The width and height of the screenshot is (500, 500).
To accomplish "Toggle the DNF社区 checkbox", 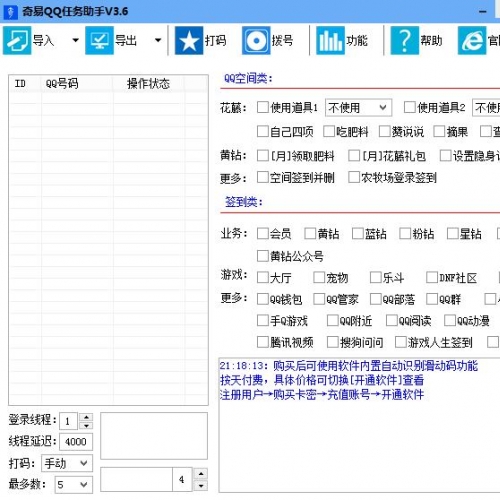I will 432,277.
